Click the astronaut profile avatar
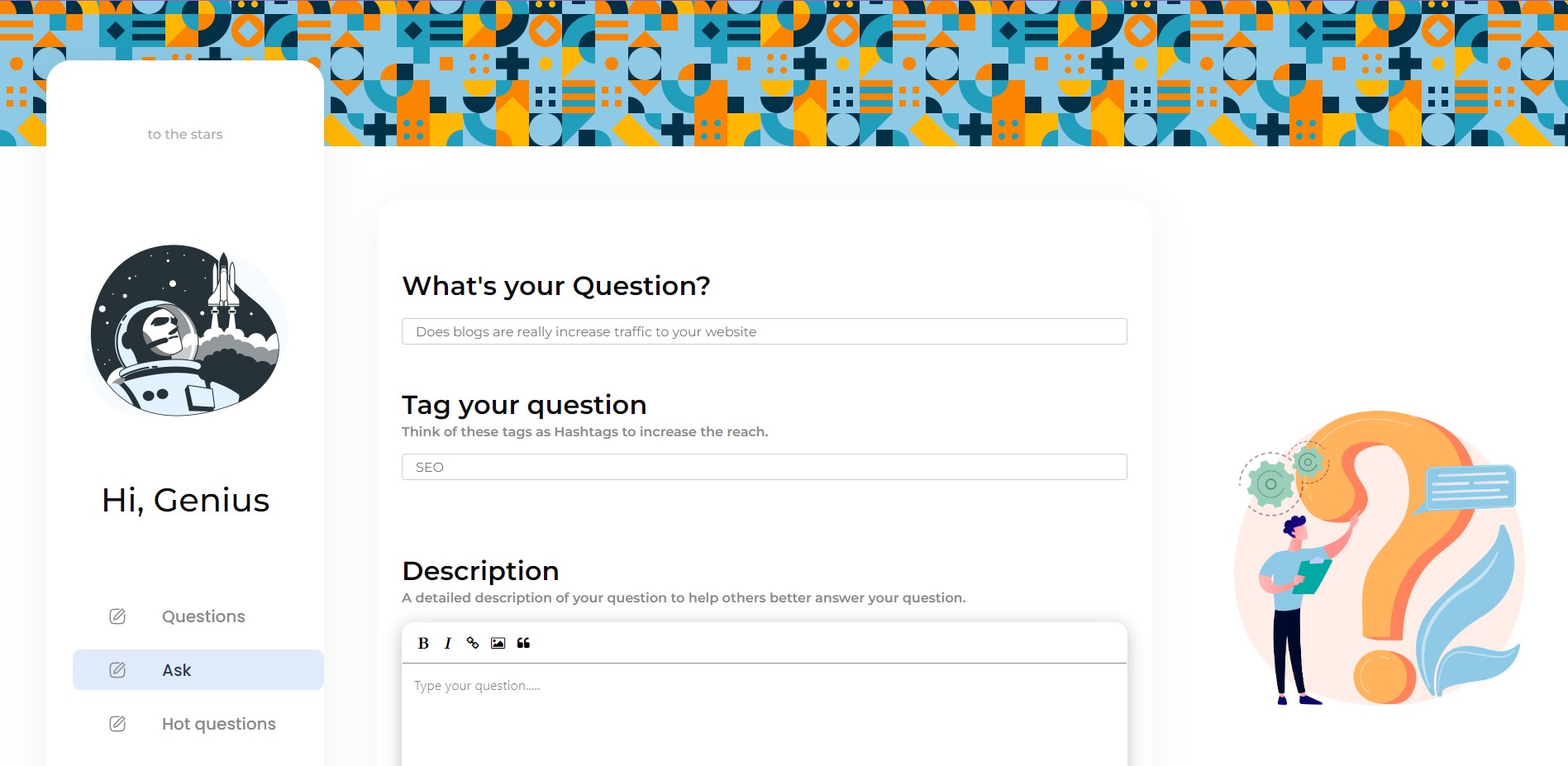The image size is (1568, 766). click(185, 331)
